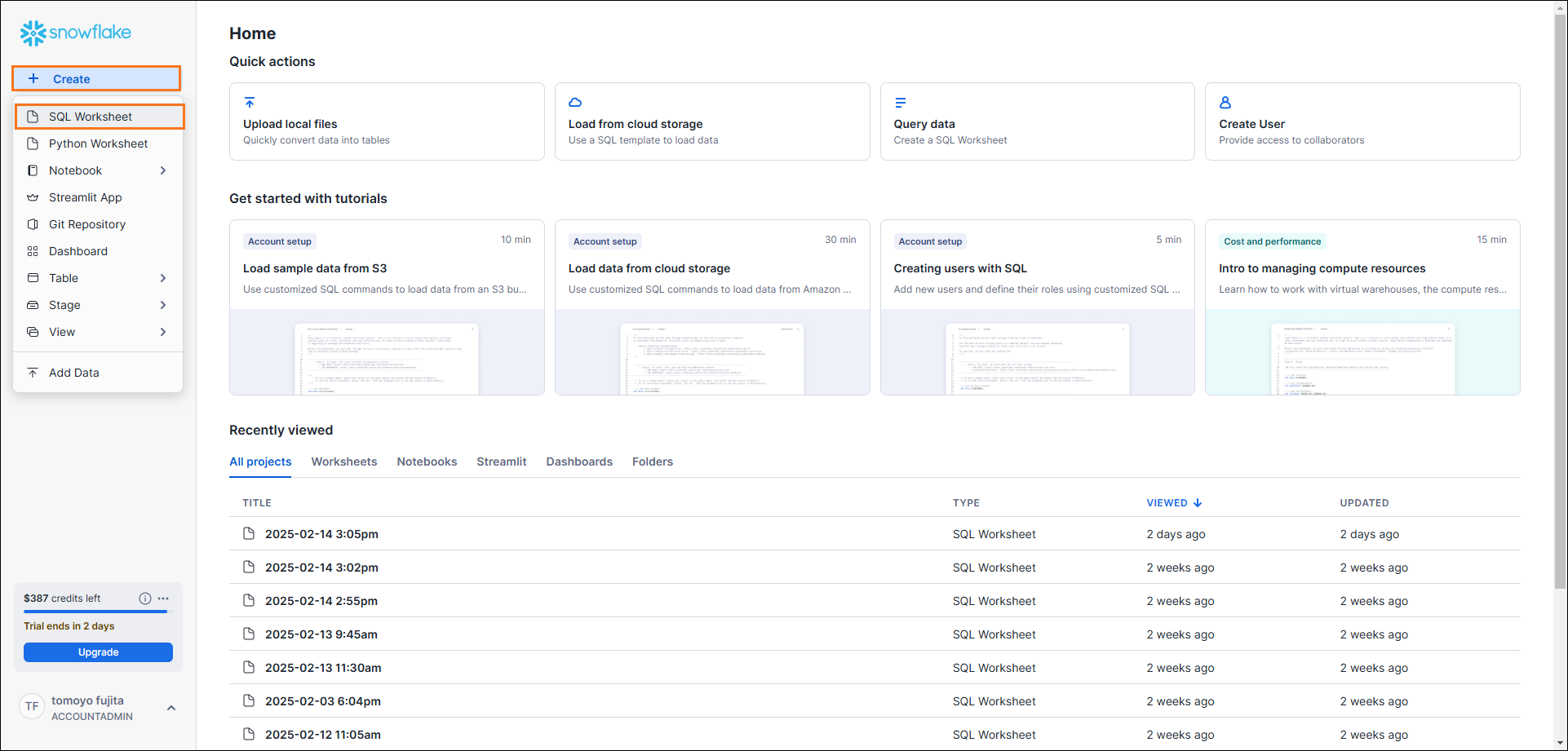Click the Streamlit App crown icon
The image size is (1568, 751).
click(33, 197)
